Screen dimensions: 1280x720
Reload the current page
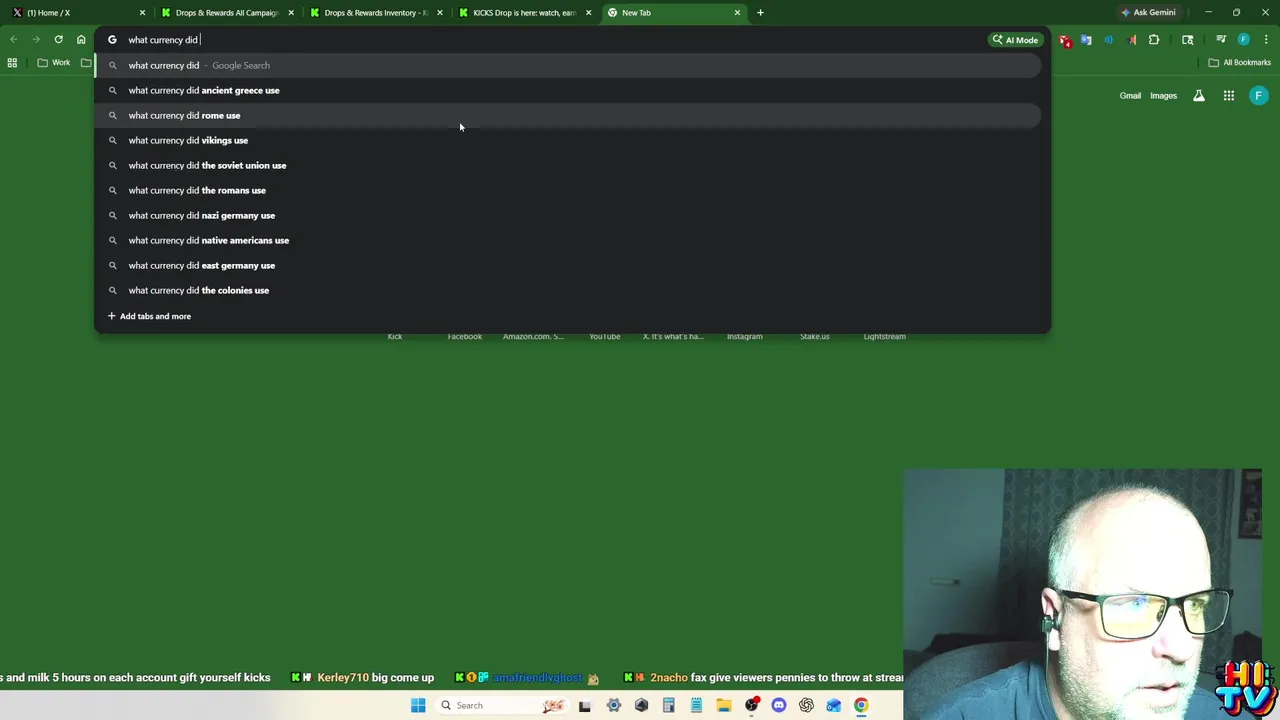click(x=58, y=40)
